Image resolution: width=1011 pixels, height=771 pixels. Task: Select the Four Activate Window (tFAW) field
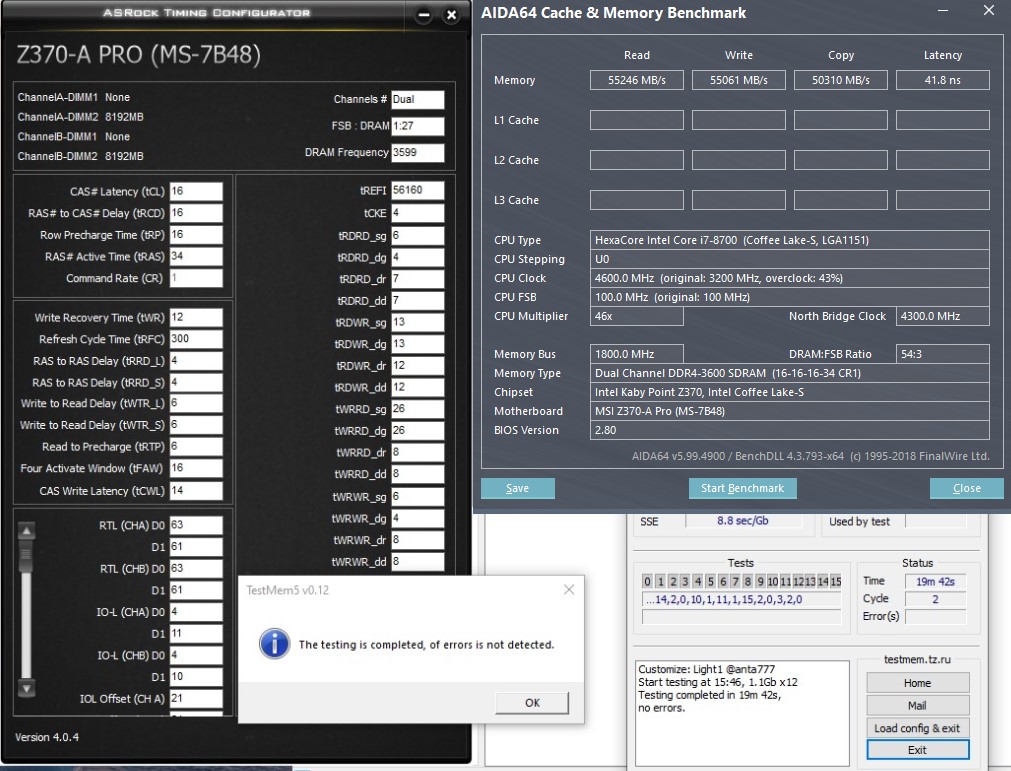[196, 468]
